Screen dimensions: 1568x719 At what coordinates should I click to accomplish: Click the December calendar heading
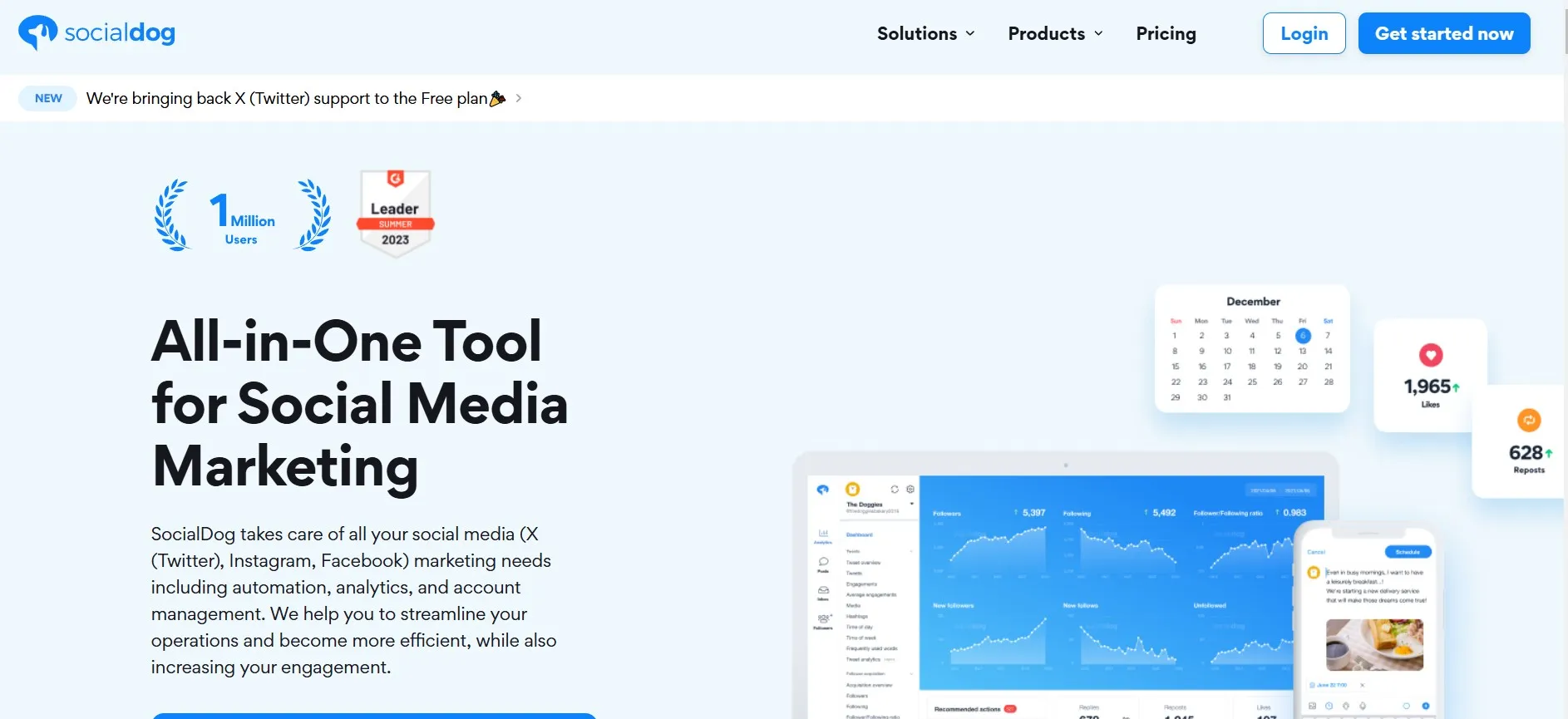(x=1253, y=302)
